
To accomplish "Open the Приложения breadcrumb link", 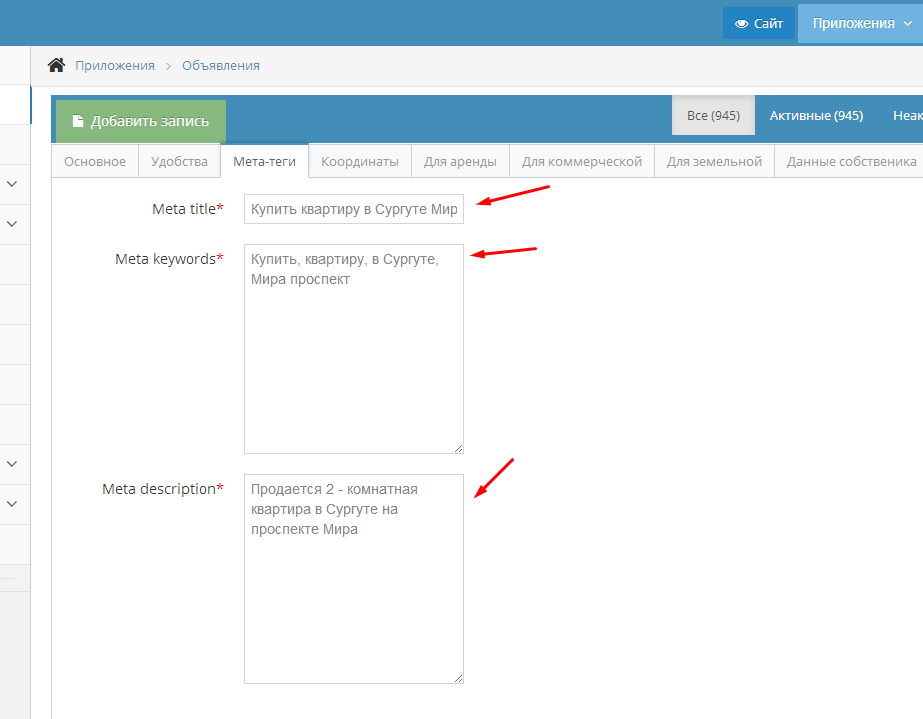I will click(114, 65).
